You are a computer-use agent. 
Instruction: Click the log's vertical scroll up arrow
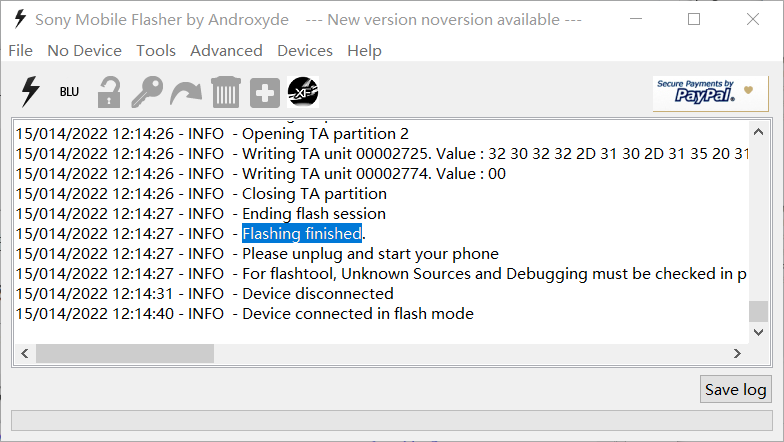pos(759,132)
